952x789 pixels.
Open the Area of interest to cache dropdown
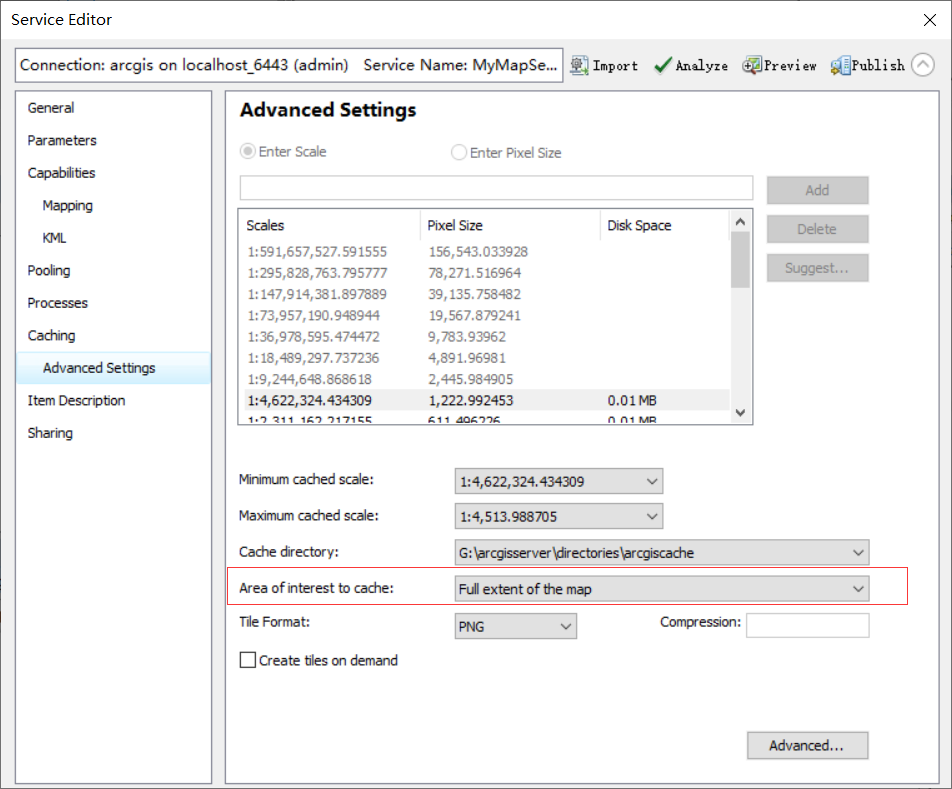pyautogui.click(x=858, y=588)
